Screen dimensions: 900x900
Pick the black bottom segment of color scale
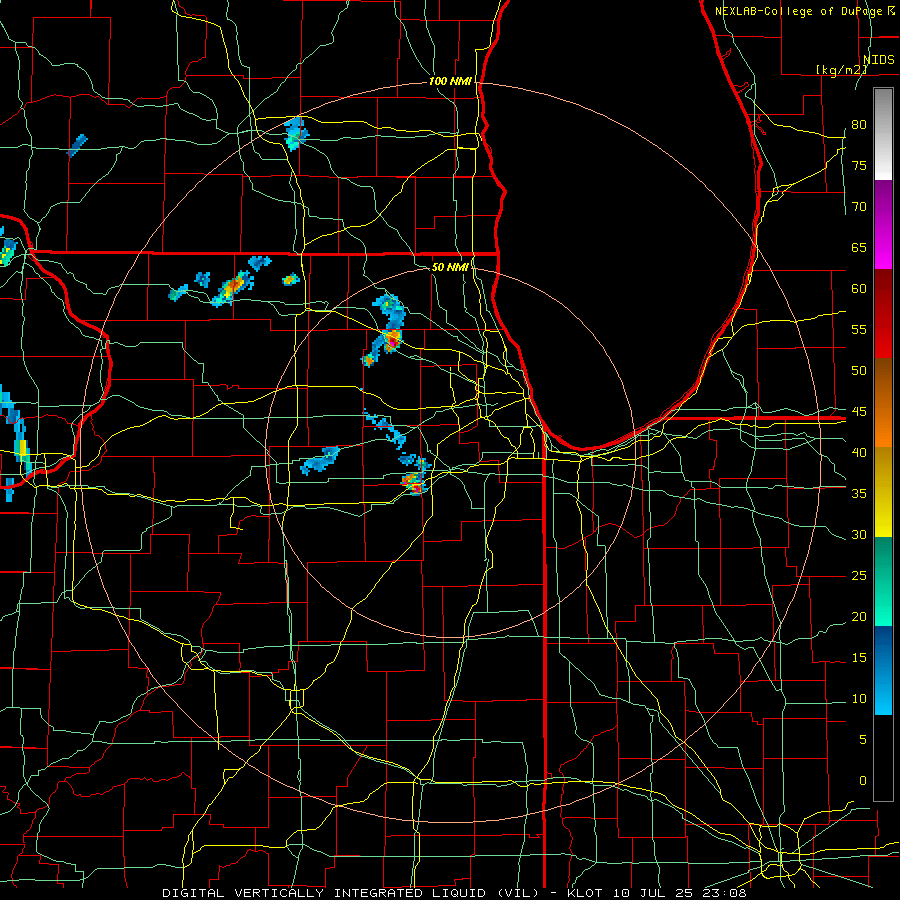[x=883, y=758]
